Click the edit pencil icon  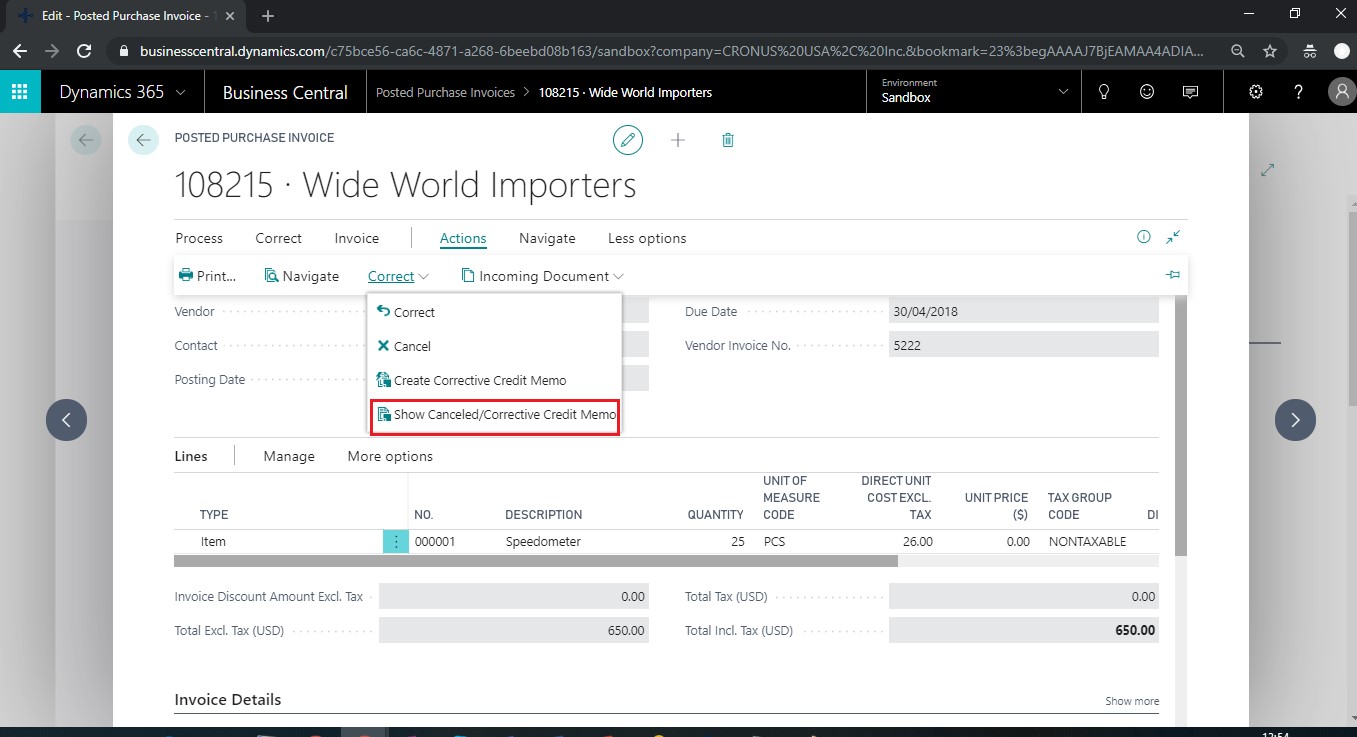pyautogui.click(x=628, y=140)
